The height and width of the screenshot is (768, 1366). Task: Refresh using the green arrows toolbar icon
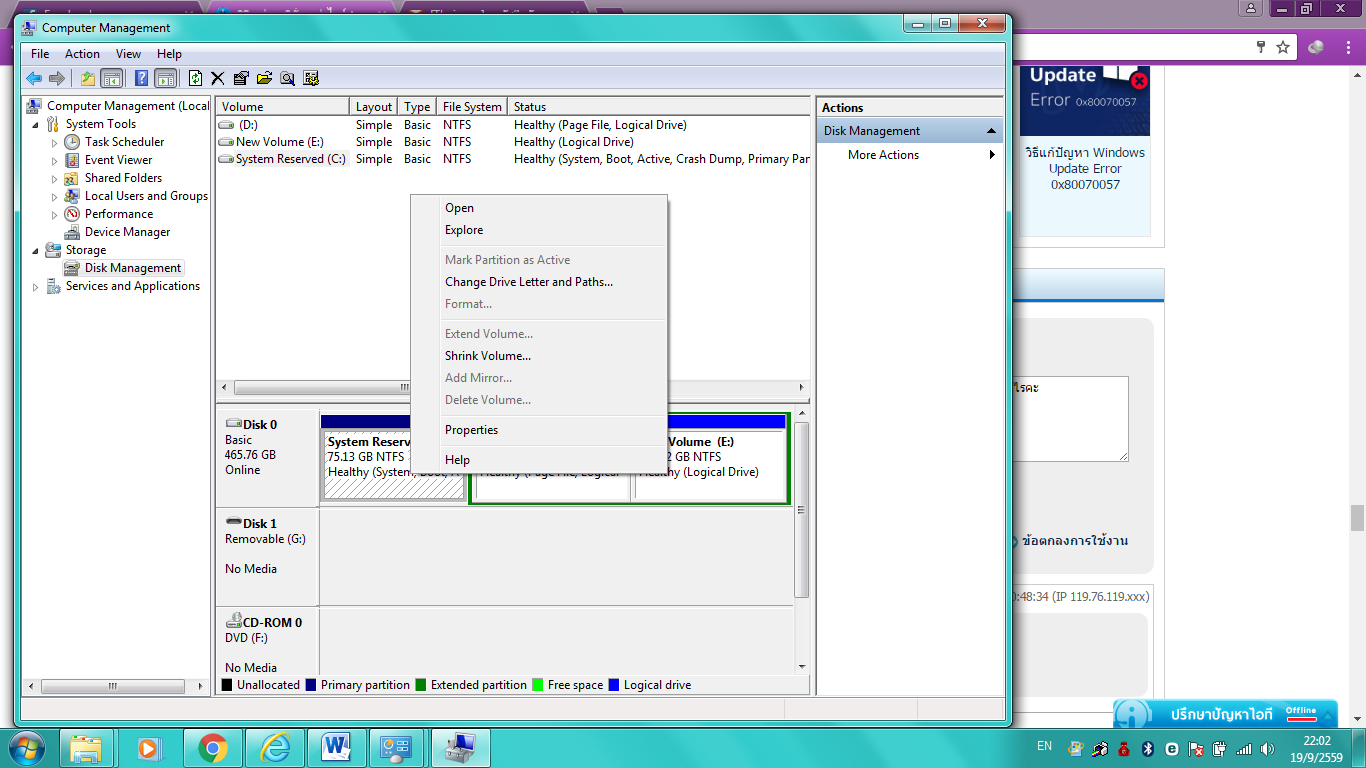pyautogui.click(x=196, y=78)
